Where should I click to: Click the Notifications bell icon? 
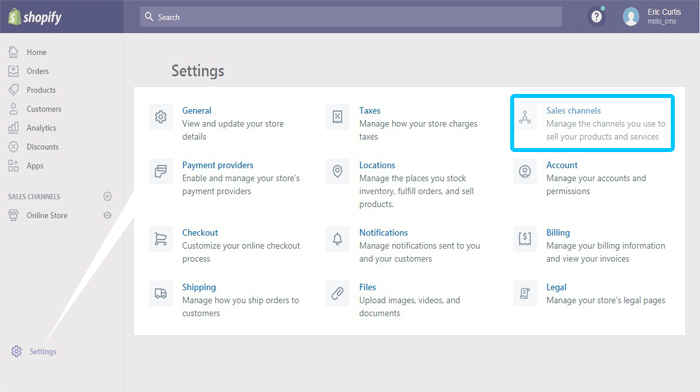[x=338, y=239]
